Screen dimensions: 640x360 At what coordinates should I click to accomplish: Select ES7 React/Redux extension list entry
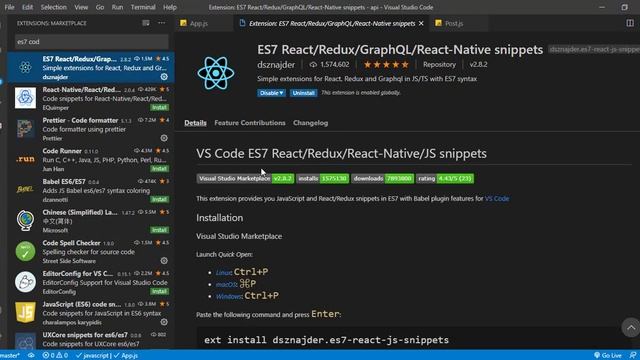[x=91, y=67]
